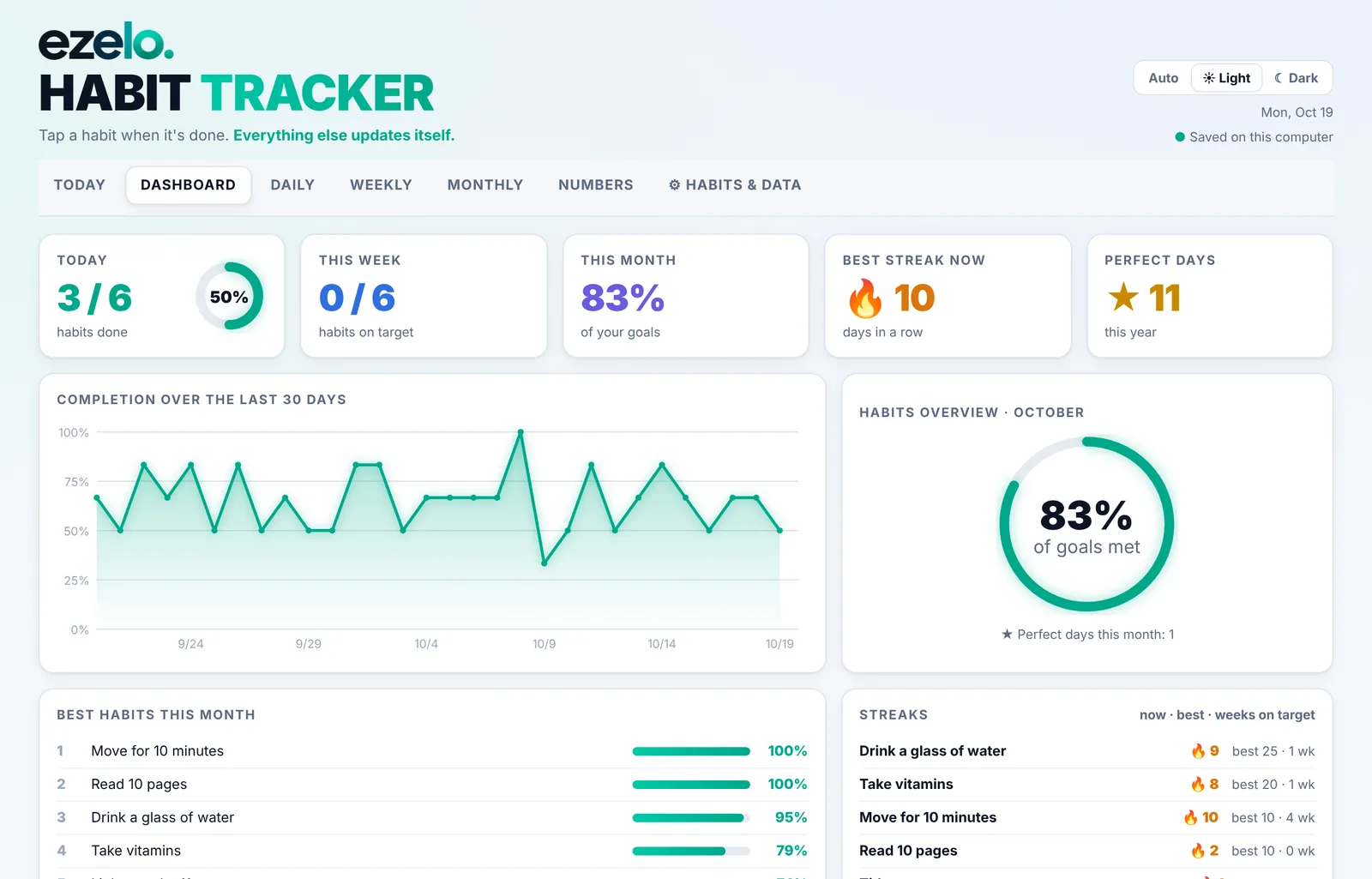Open the Habits & Data settings tab
Screen dimensions: 1372x879
pos(735,185)
